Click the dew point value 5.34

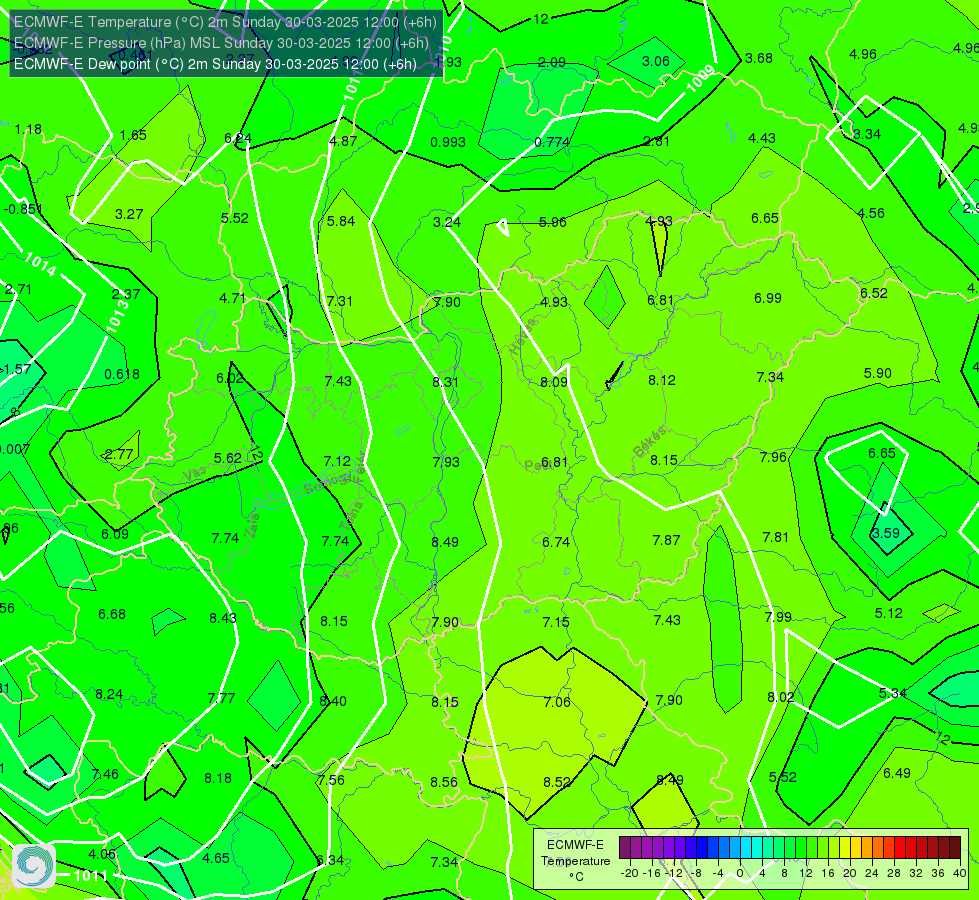coord(893,693)
